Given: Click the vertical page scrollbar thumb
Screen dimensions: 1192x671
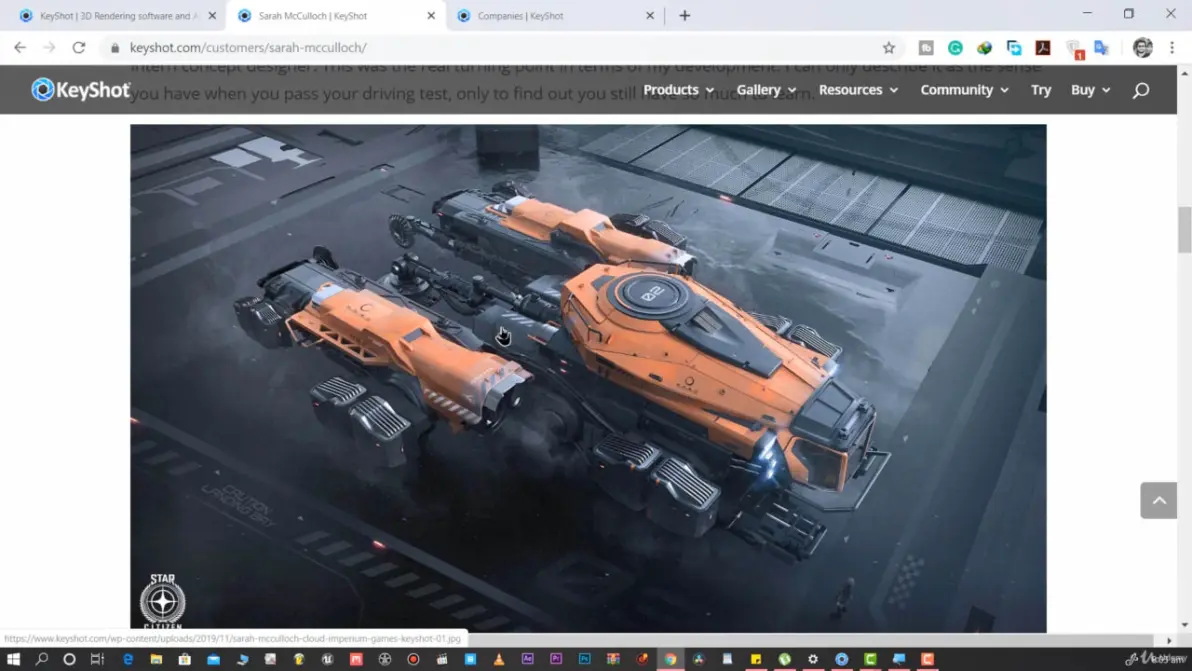Looking at the screenshot, I should pyautogui.click(x=1184, y=229).
